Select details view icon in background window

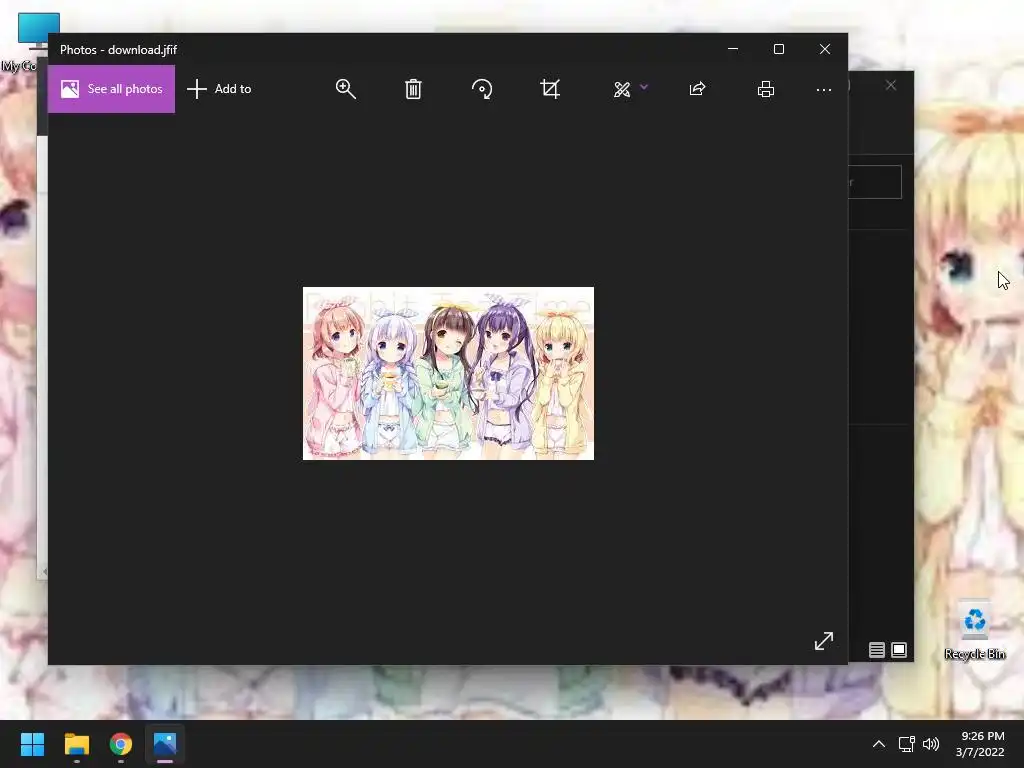(x=877, y=650)
